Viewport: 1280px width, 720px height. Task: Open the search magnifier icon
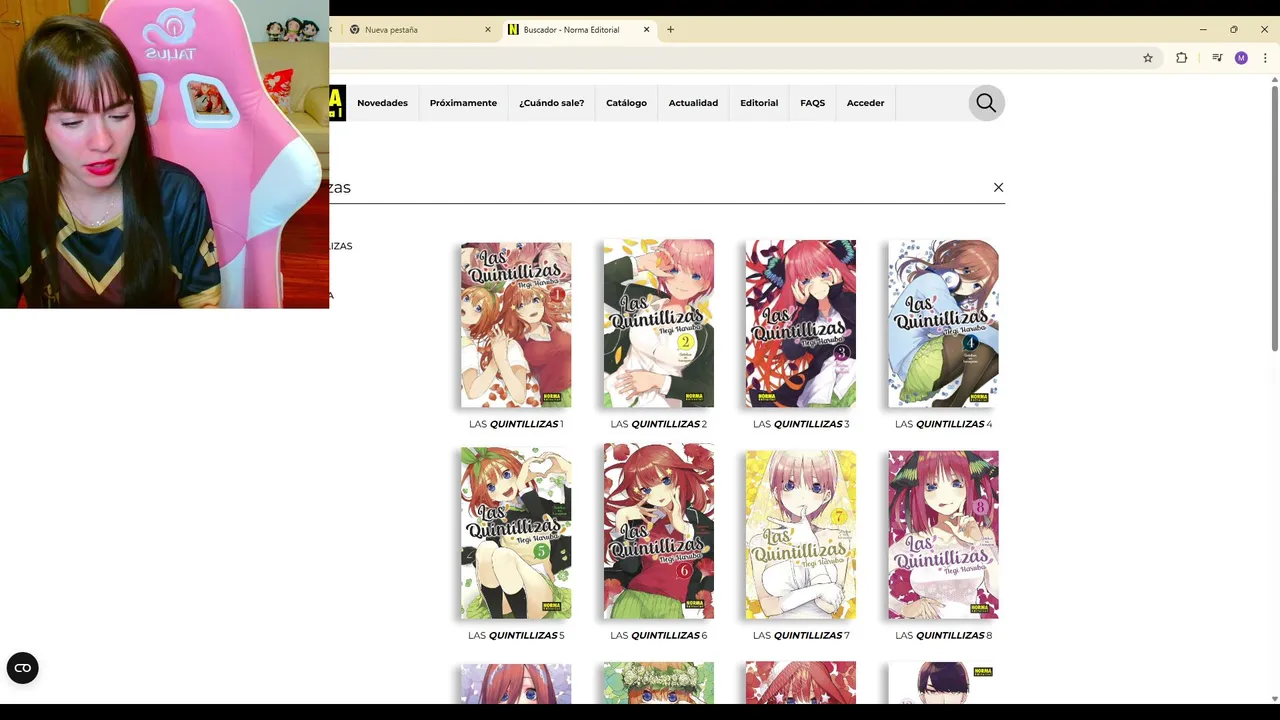pos(986,103)
